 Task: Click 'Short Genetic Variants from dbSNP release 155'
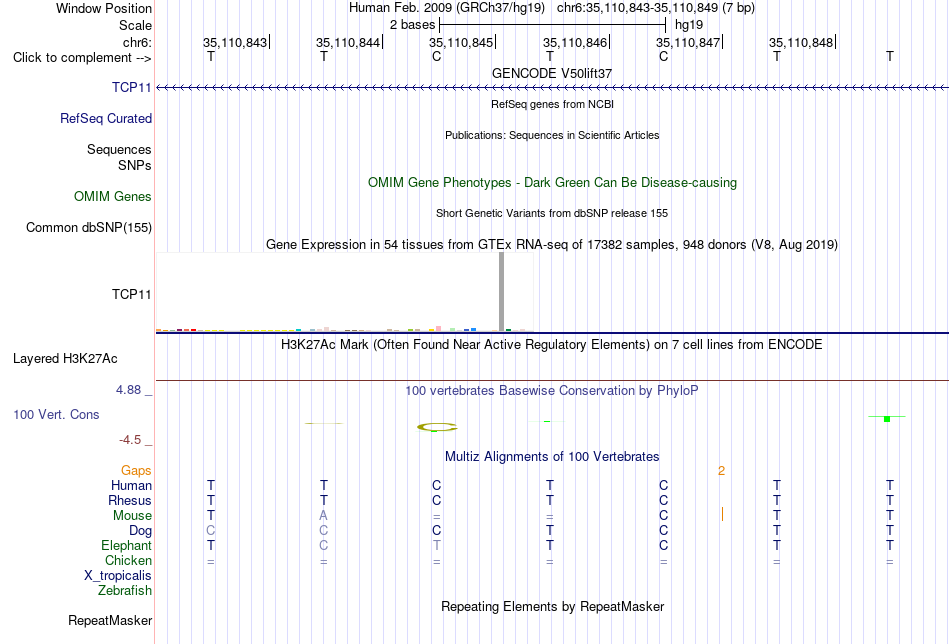click(x=552, y=213)
